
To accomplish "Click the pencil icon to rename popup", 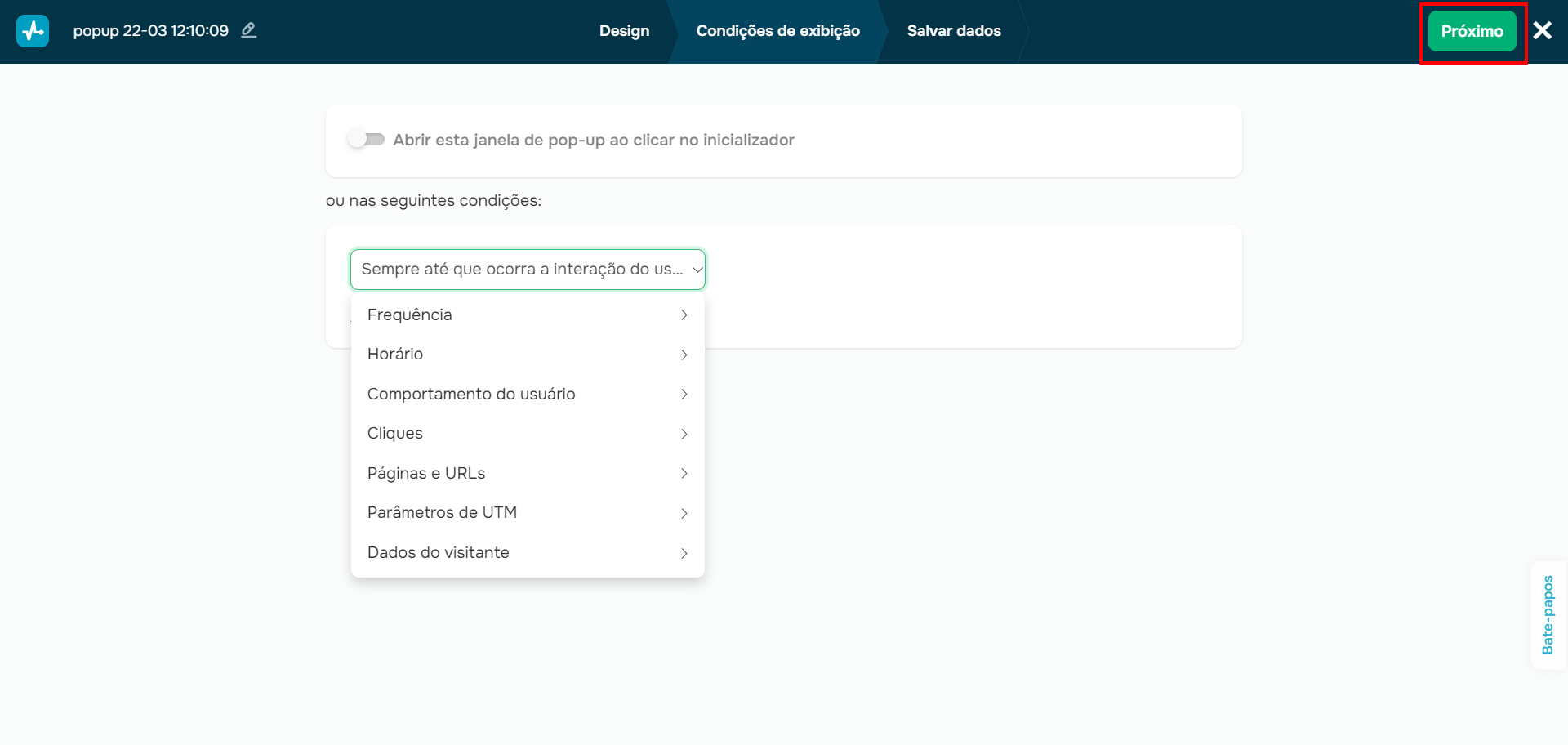I will [x=249, y=30].
